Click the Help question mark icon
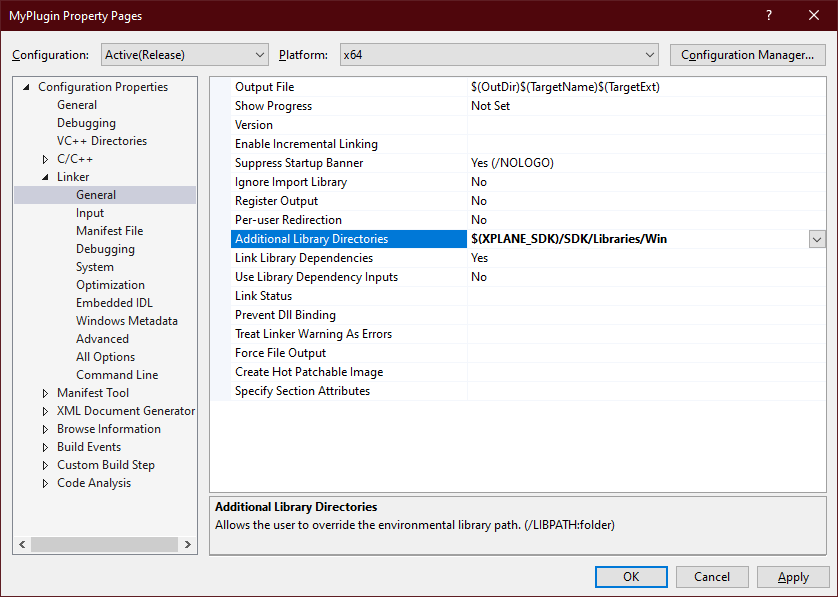 coord(768,15)
